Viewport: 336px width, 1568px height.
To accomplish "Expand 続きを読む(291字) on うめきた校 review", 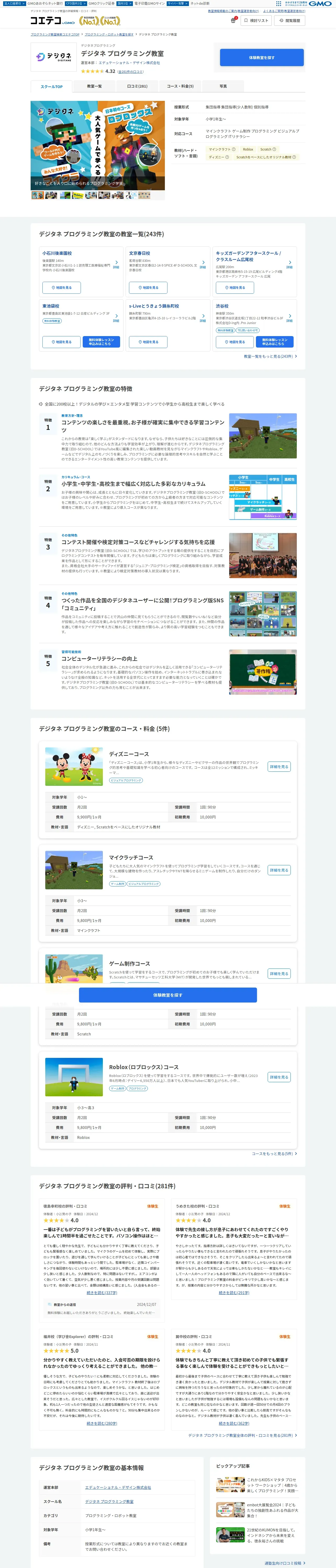I will 234,1292.
